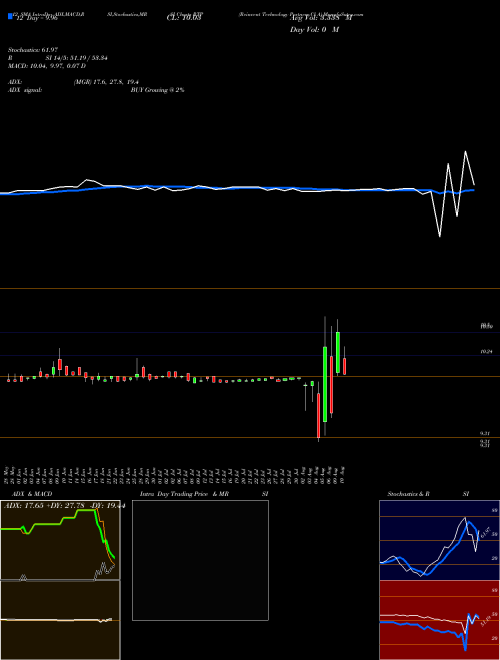The width and height of the screenshot is (500, 660).
Task: Click the 'ADX: 17.65 +DY: 27.78' header text
Action: pos(45,506)
